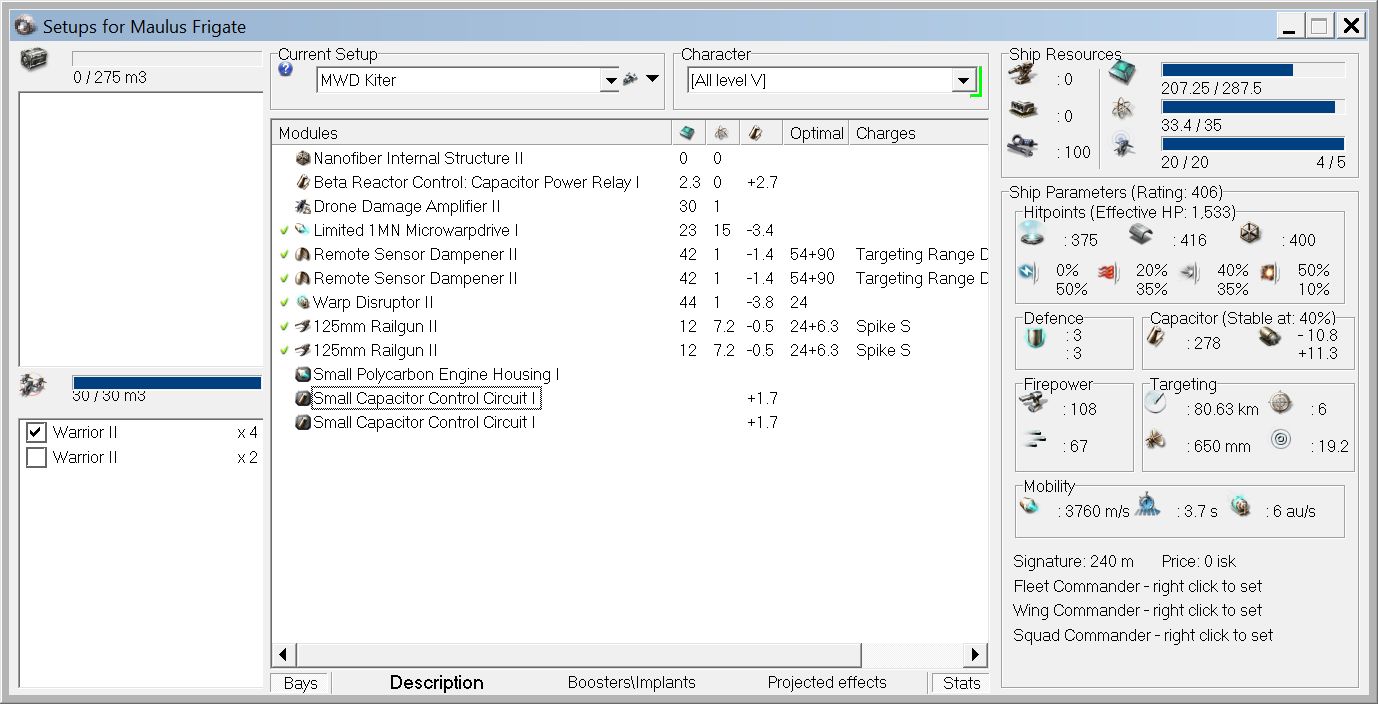Screen dimensions: 1378x704
Task: Click the structure hitpoints icon showing 400
Action: click(1251, 235)
